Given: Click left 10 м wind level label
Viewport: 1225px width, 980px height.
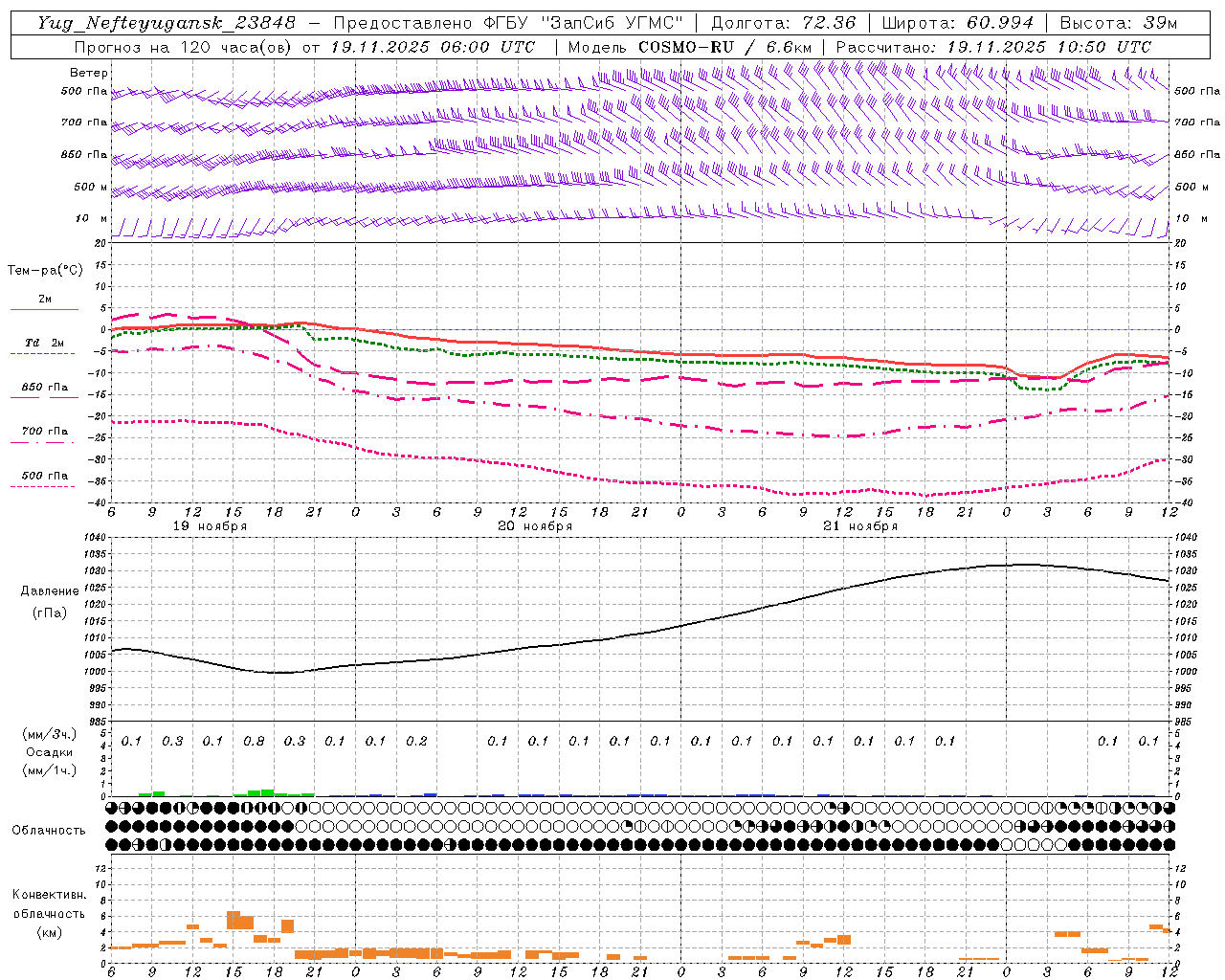Looking at the screenshot, I should click(x=92, y=218).
